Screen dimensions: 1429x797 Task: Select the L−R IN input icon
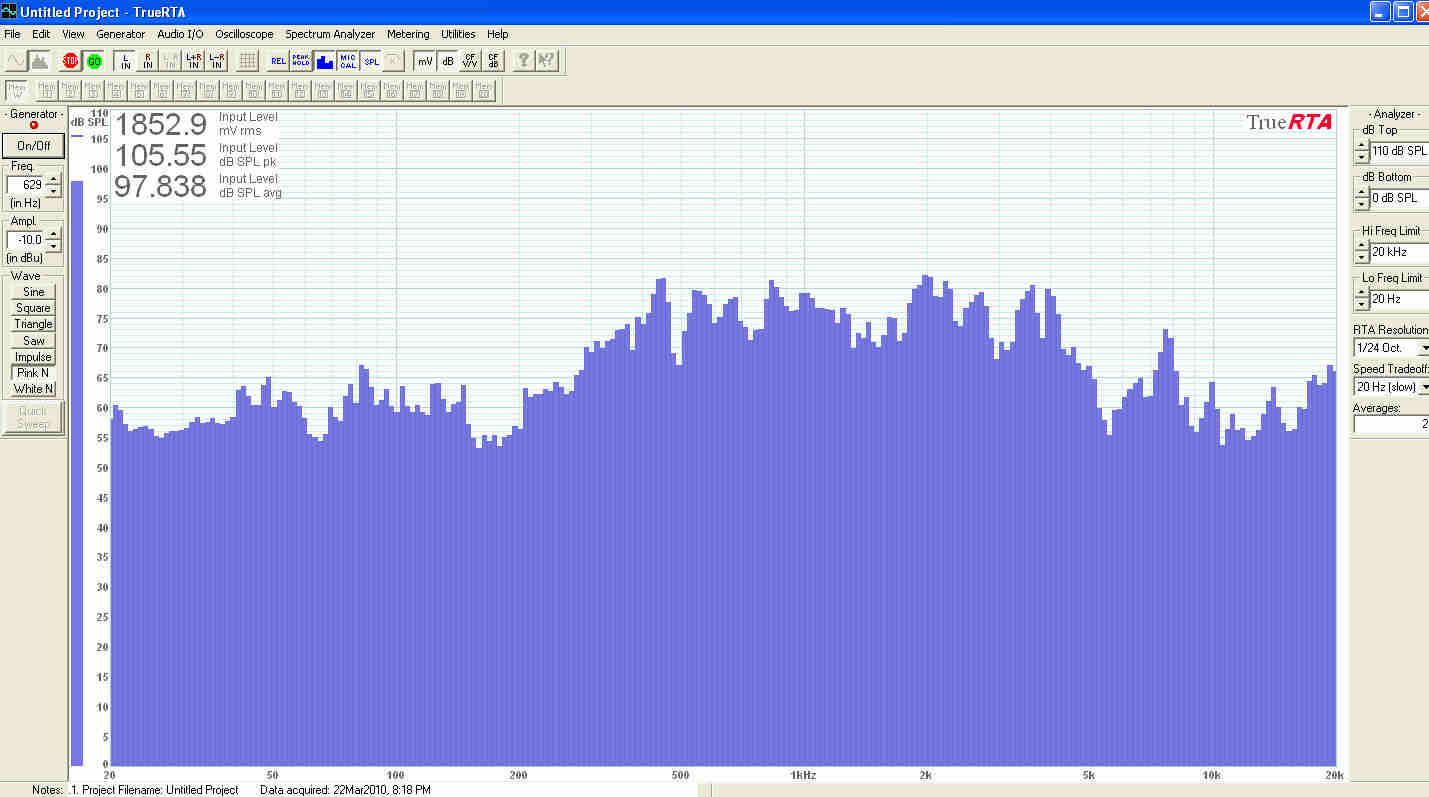[217, 61]
